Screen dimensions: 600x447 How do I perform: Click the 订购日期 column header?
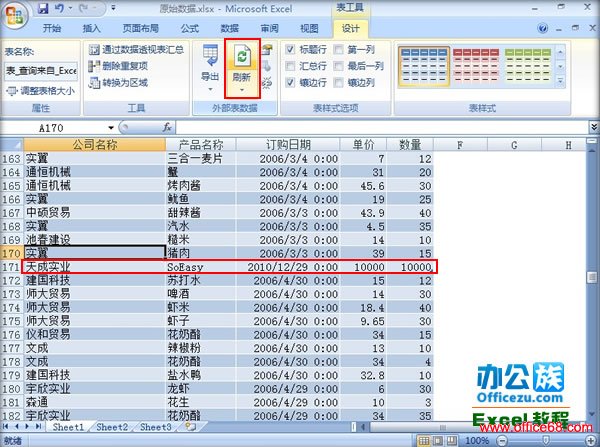point(288,145)
